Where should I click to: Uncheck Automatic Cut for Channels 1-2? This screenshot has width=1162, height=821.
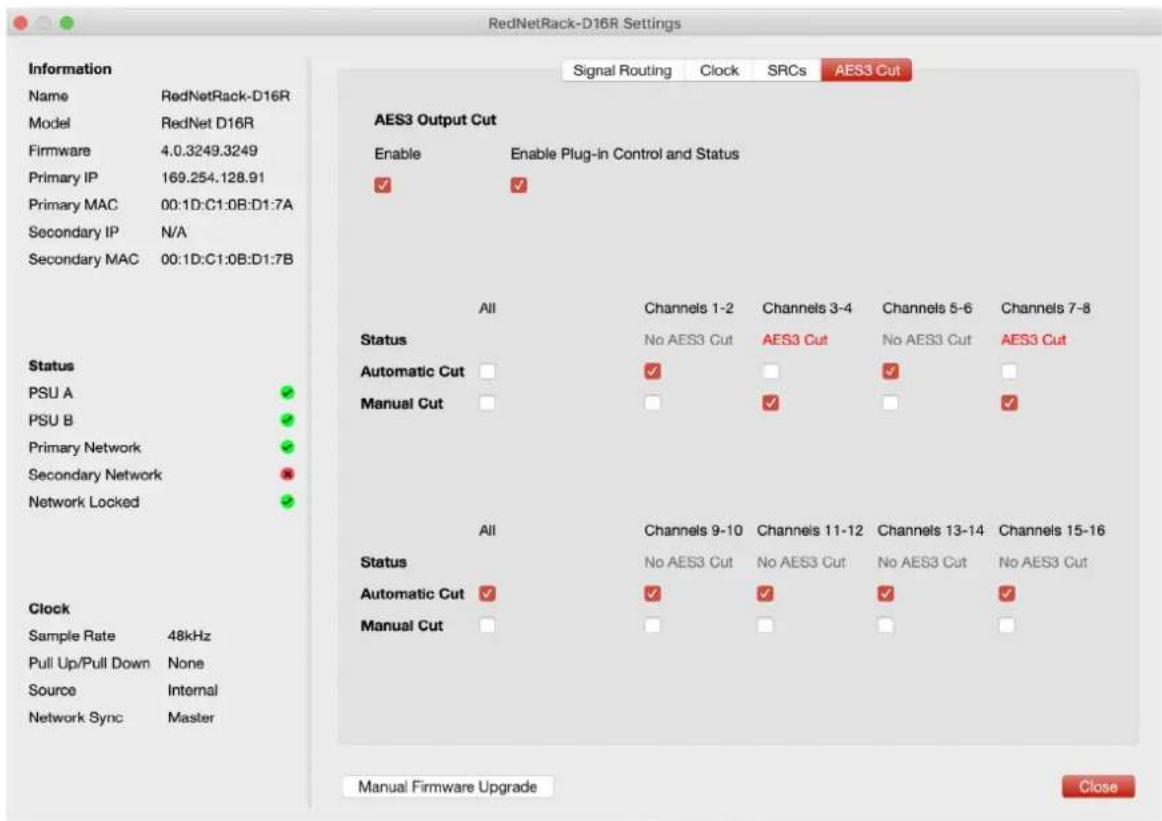coord(652,371)
